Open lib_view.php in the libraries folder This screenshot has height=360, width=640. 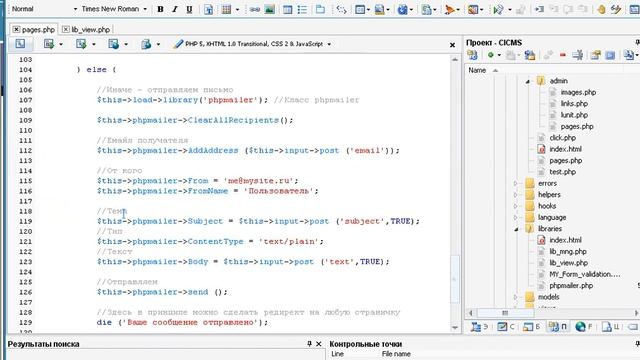point(569,263)
